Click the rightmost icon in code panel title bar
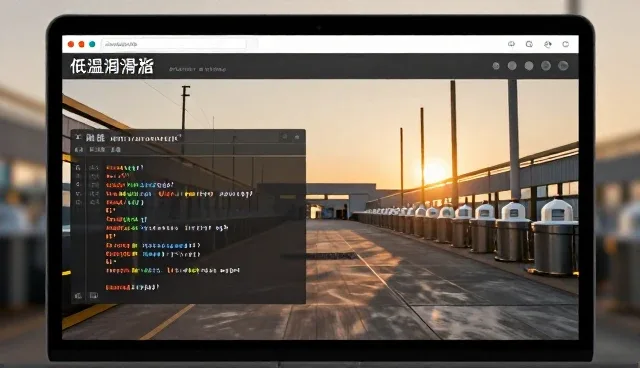Screen dimensions: 640x368 click(x=297, y=137)
